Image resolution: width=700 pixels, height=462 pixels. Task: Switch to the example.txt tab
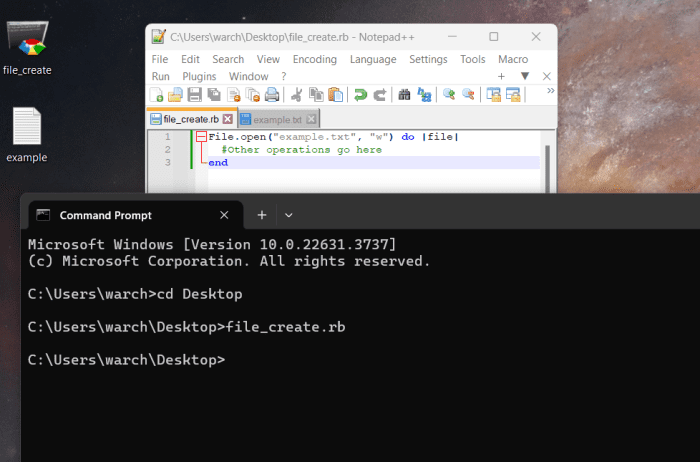click(x=277, y=120)
